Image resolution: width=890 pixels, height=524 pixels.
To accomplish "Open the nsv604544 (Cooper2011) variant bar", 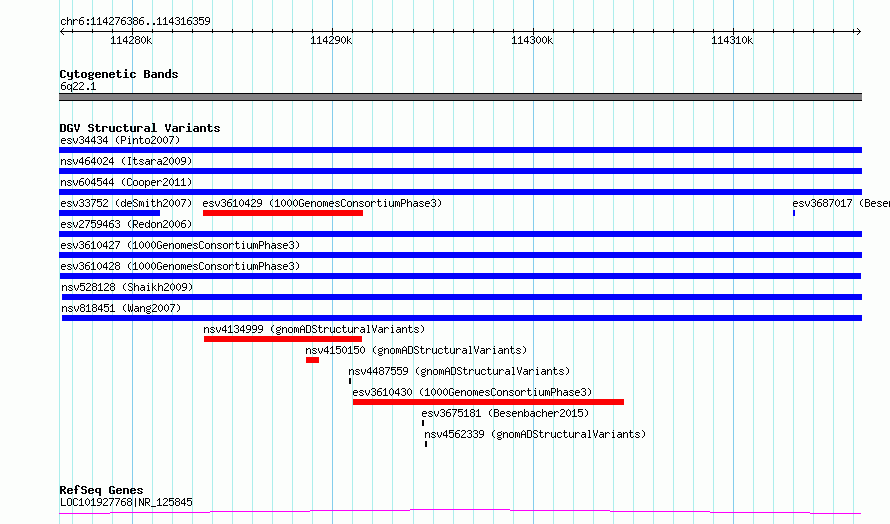I will (x=460, y=192).
